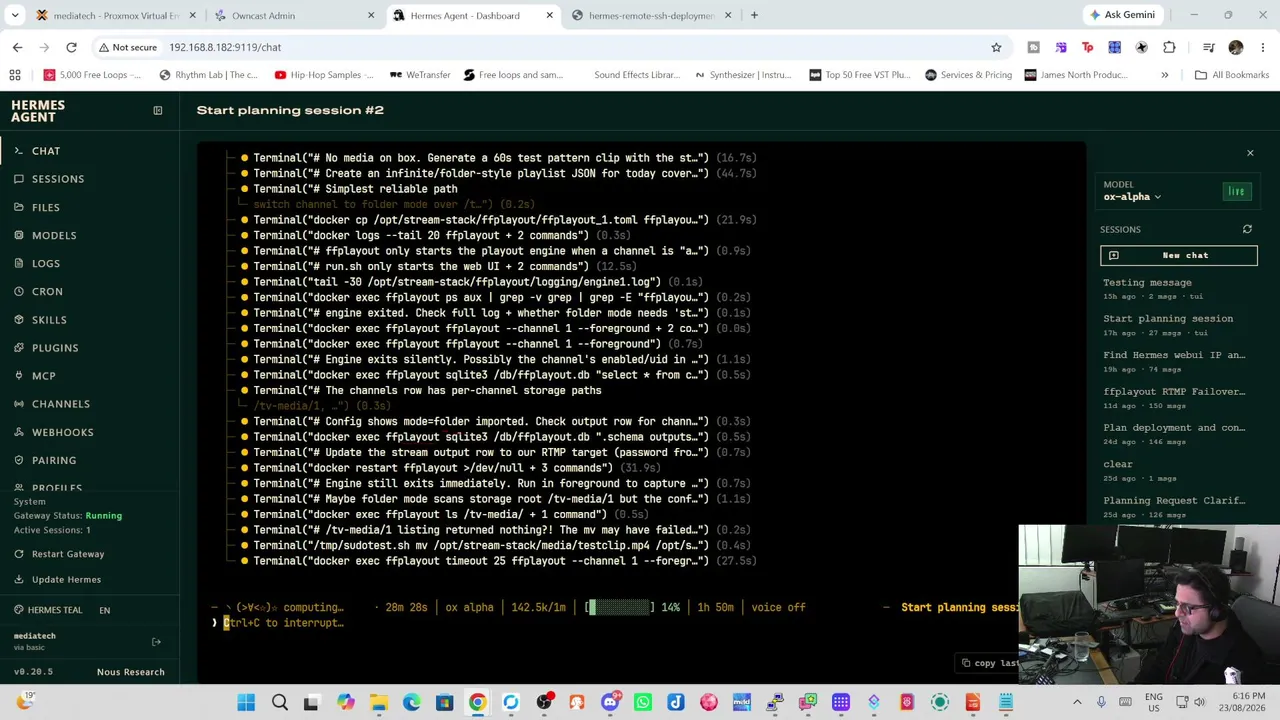The width and height of the screenshot is (1280, 720).
Task: Open the WeTransfer bookmark
Action: tap(420, 75)
